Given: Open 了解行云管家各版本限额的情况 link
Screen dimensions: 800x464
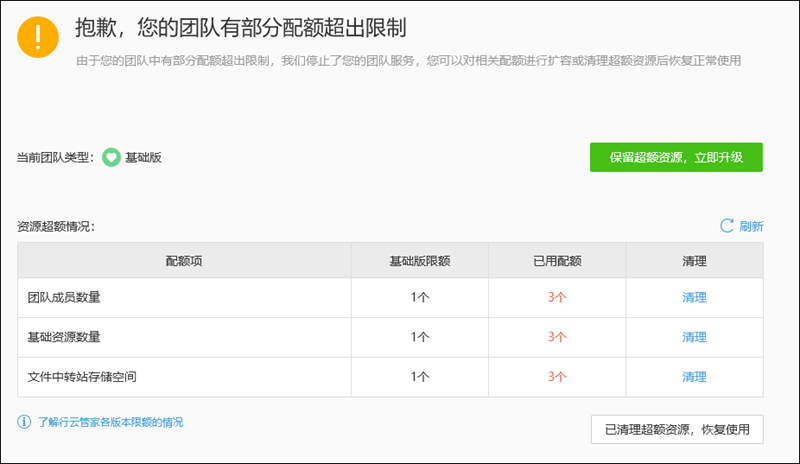Looking at the screenshot, I should click(110, 422).
